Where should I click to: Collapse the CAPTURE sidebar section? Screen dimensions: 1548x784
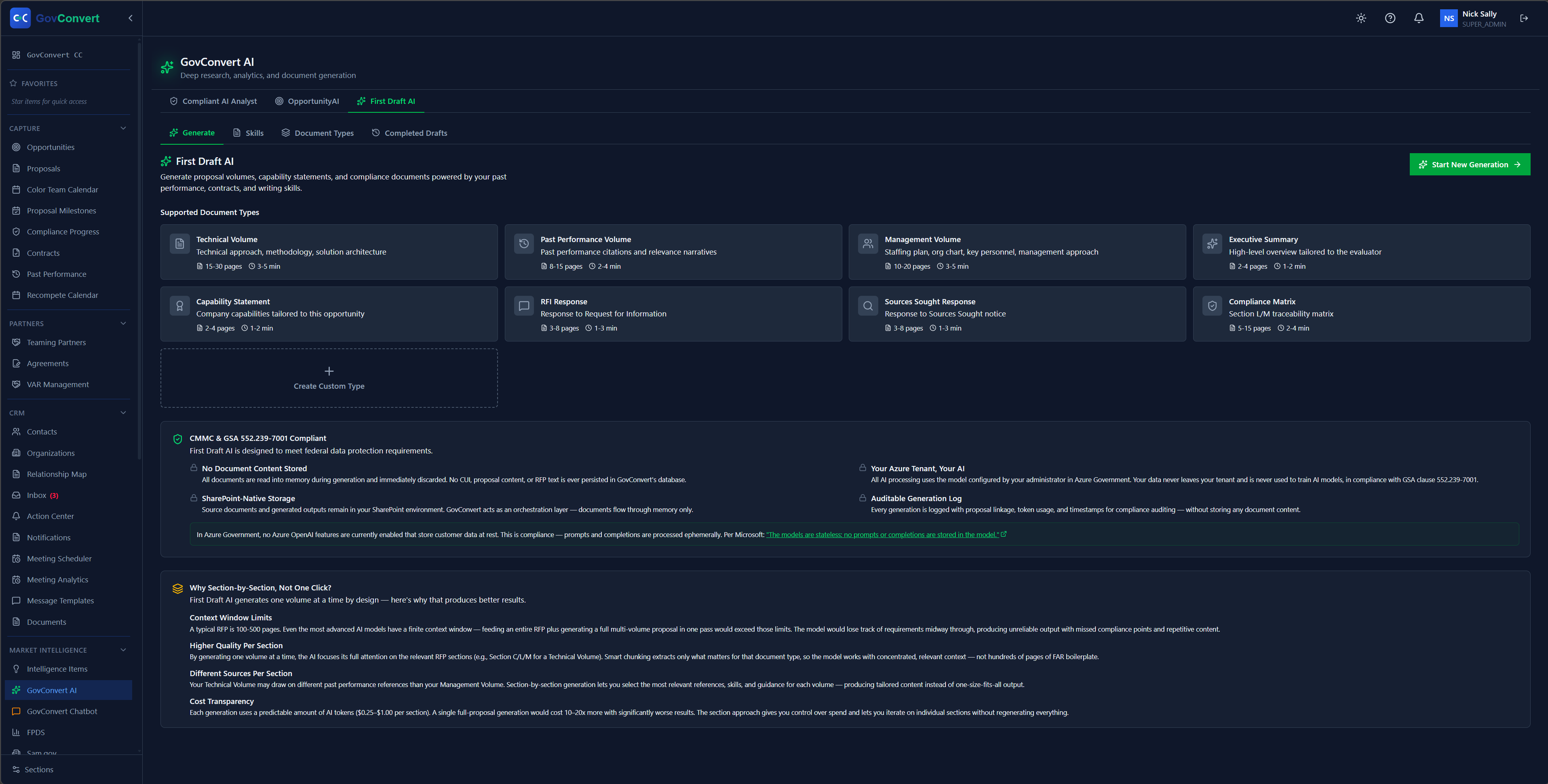pos(123,128)
